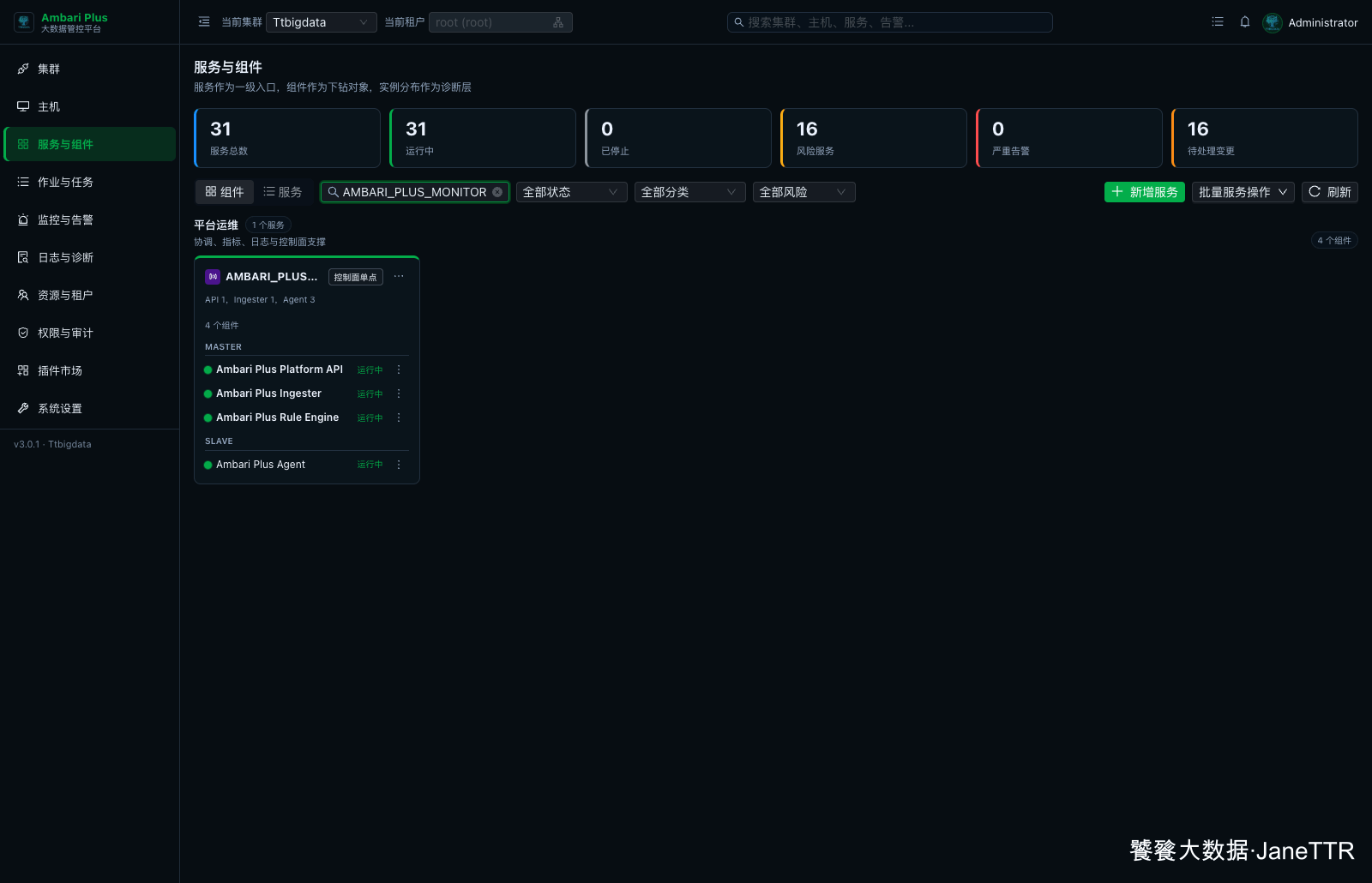Open the 集群 sidebar menu

point(90,69)
